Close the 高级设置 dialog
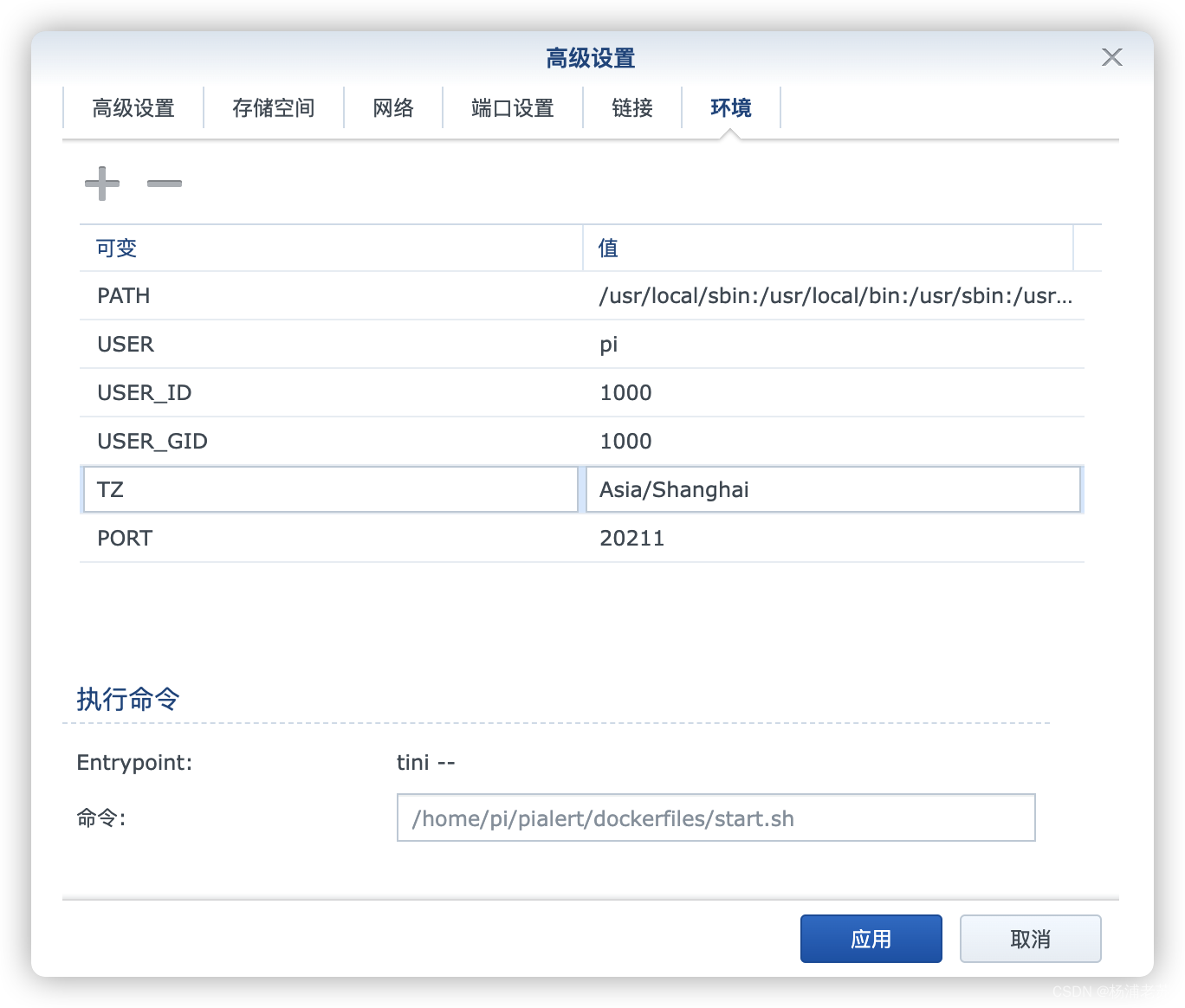The height and width of the screenshot is (1008, 1185). pyautogui.click(x=1111, y=57)
